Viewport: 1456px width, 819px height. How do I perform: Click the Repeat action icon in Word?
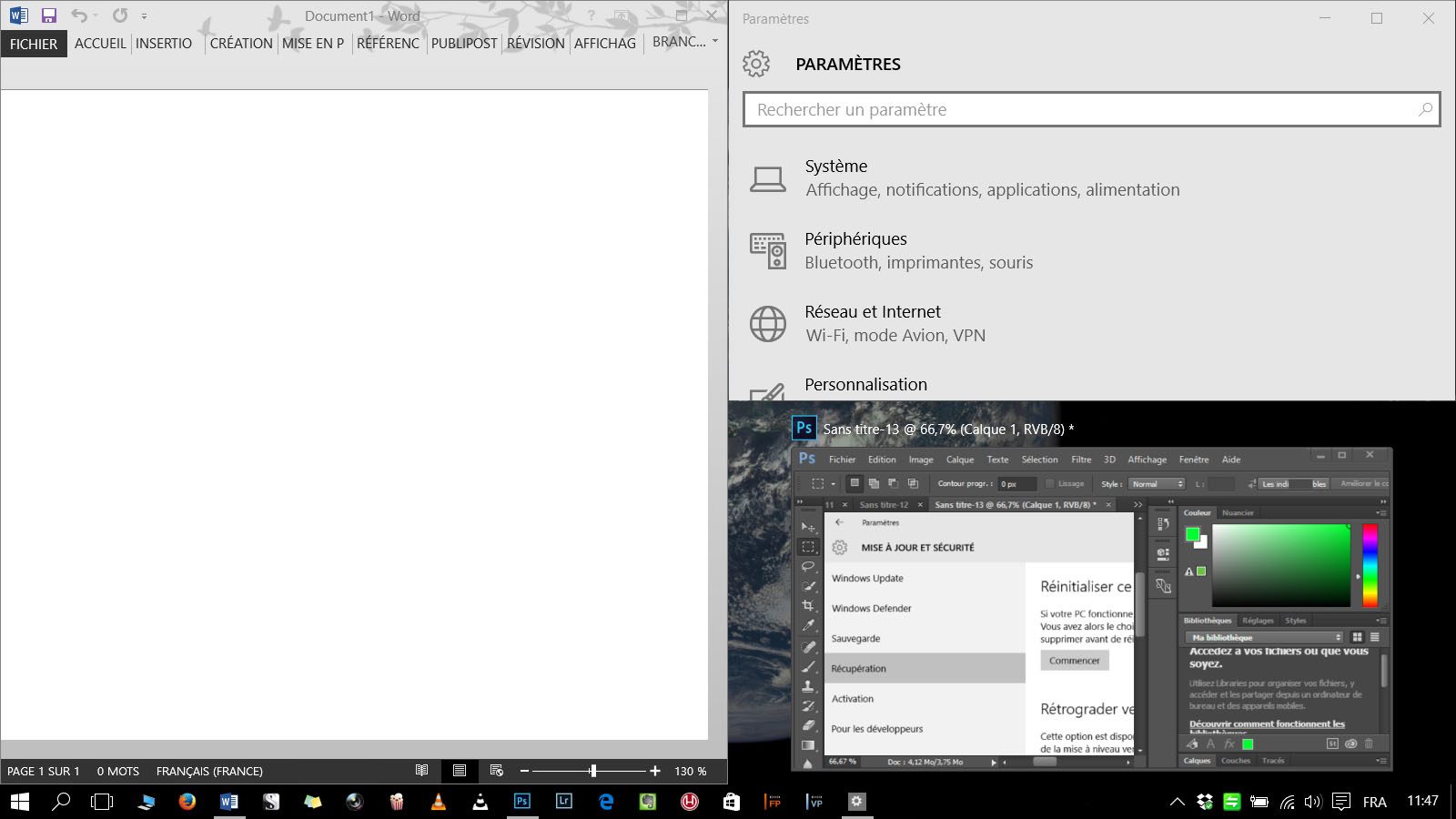[x=120, y=15]
